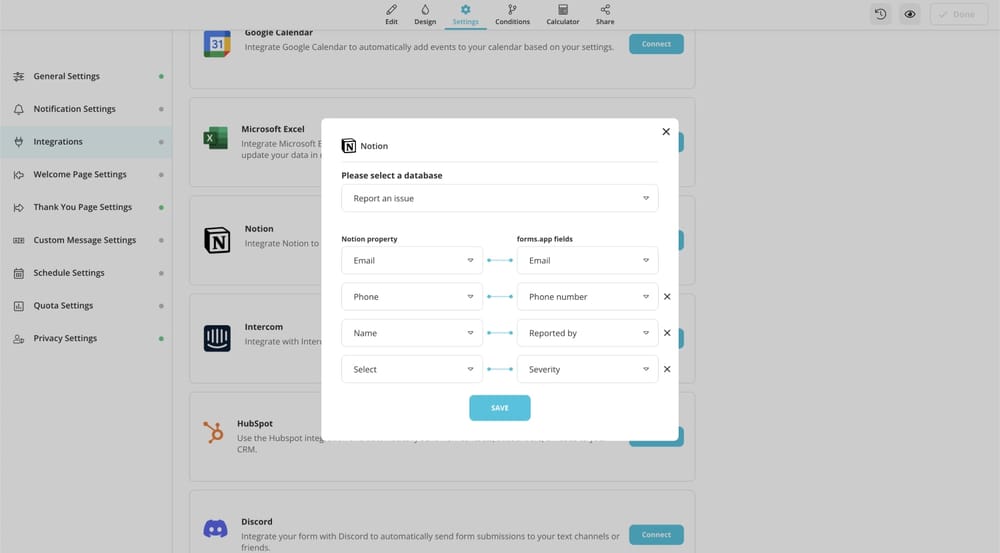The width and height of the screenshot is (1000, 553).
Task: Open Notification Settings in the sidebar
Action: [74, 109]
